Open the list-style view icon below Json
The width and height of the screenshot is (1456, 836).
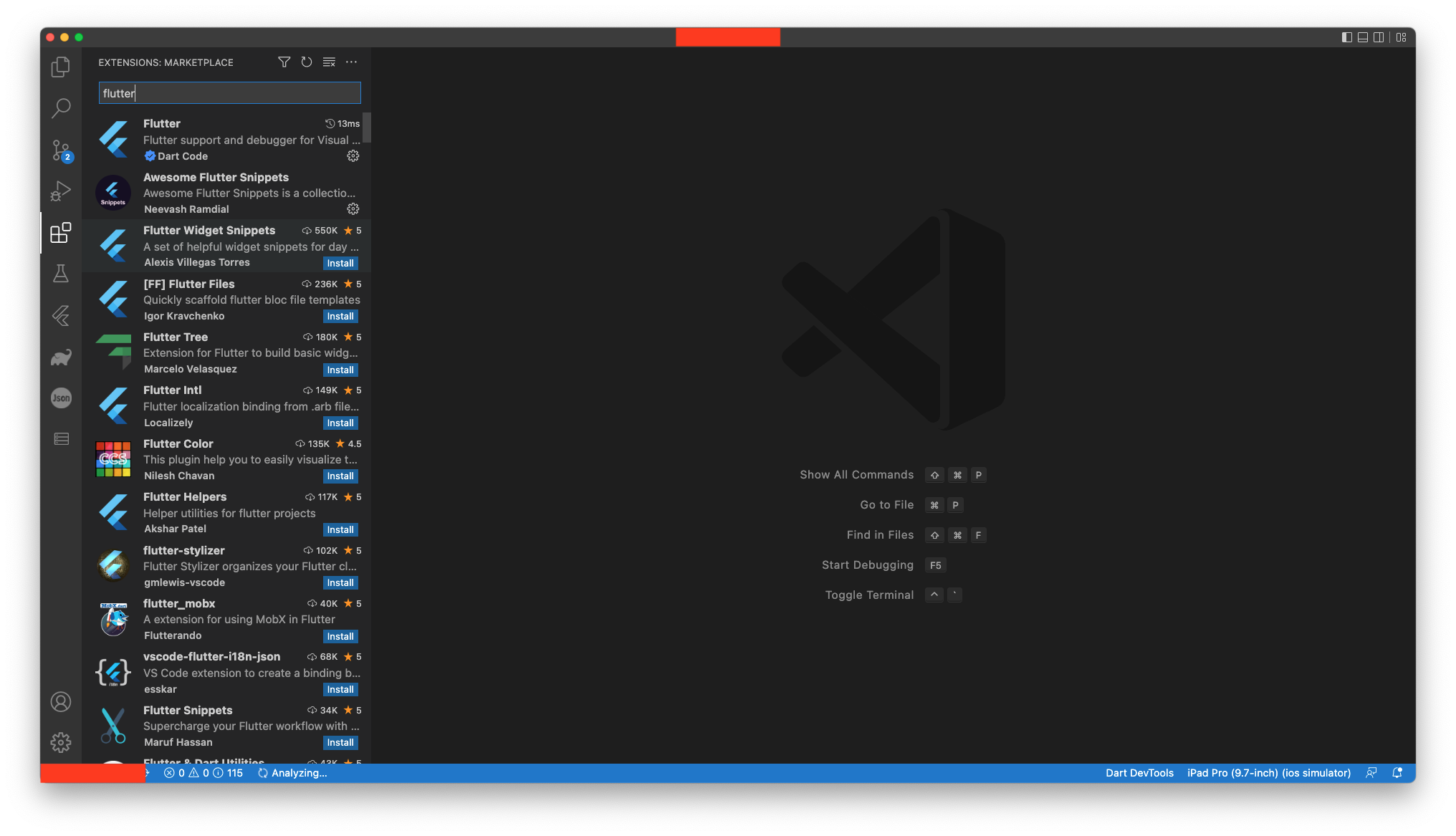61,439
